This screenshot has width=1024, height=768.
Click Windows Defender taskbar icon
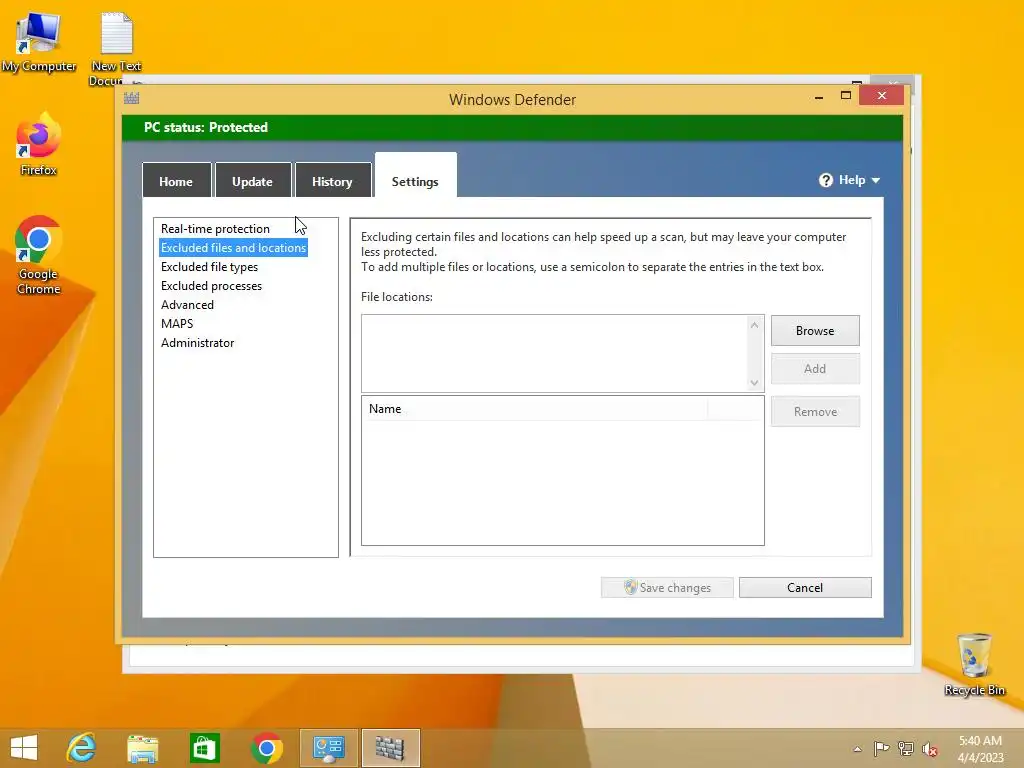[x=391, y=748]
